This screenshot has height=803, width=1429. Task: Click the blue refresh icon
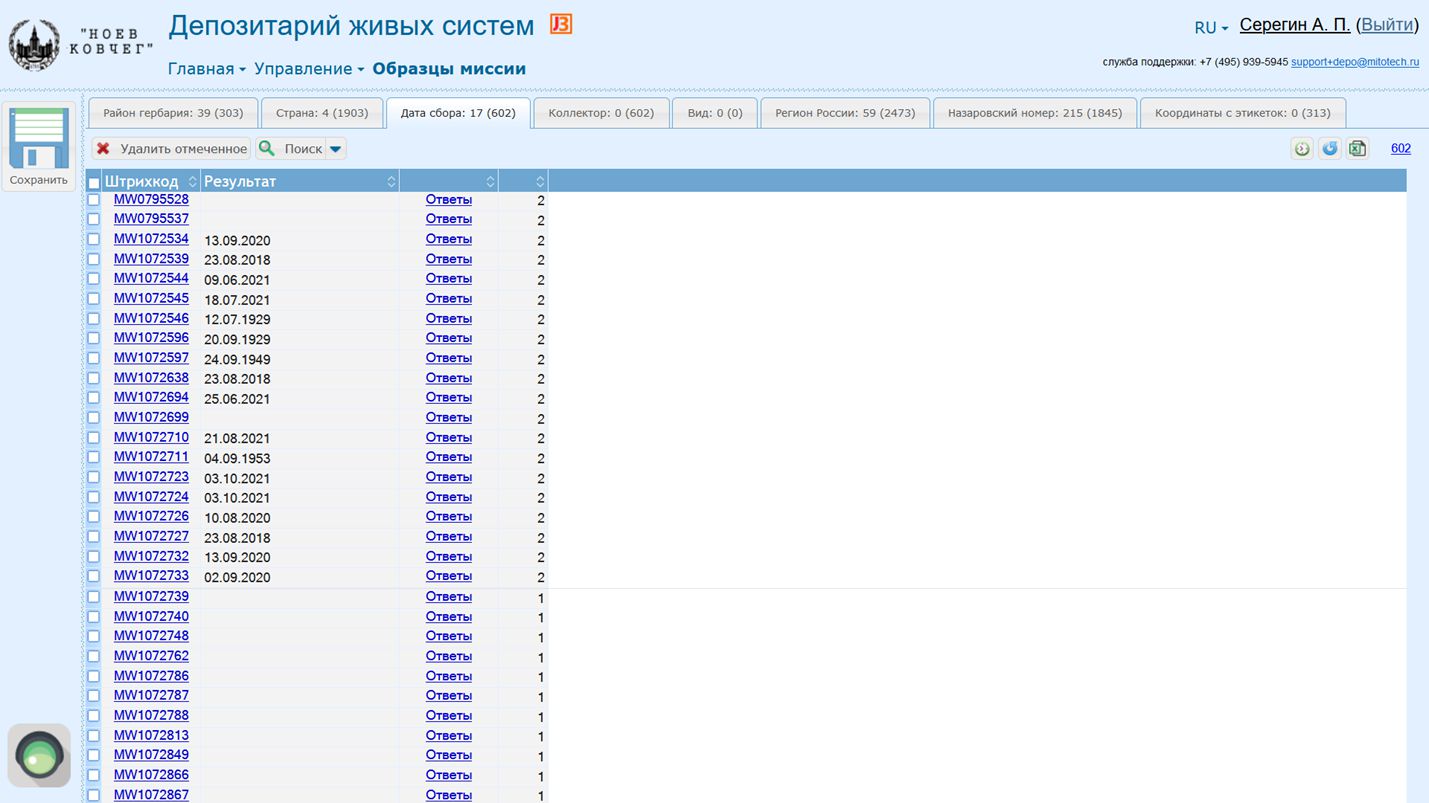click(1329, 149)
